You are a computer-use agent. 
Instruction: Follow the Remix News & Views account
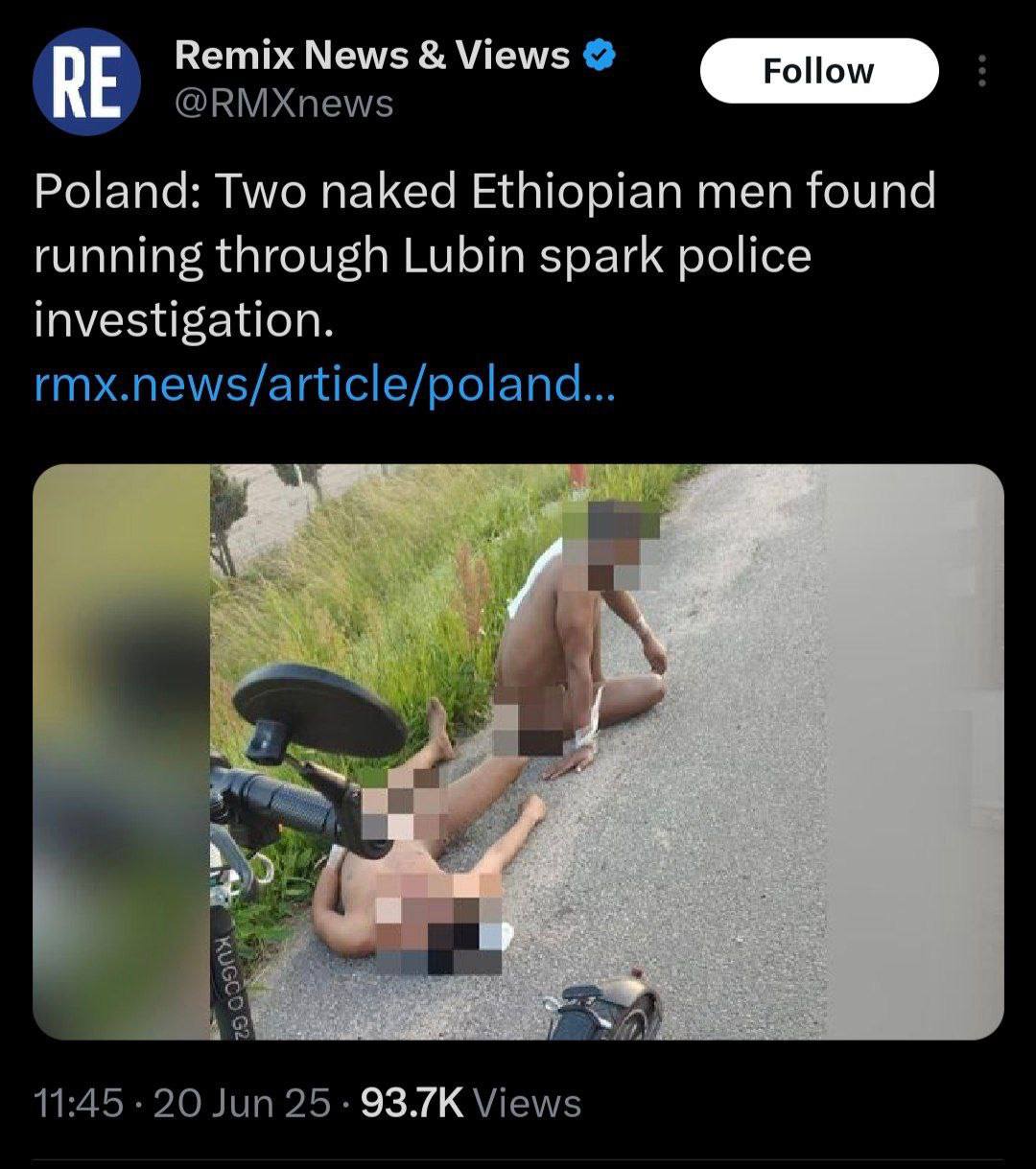(819, 71)
